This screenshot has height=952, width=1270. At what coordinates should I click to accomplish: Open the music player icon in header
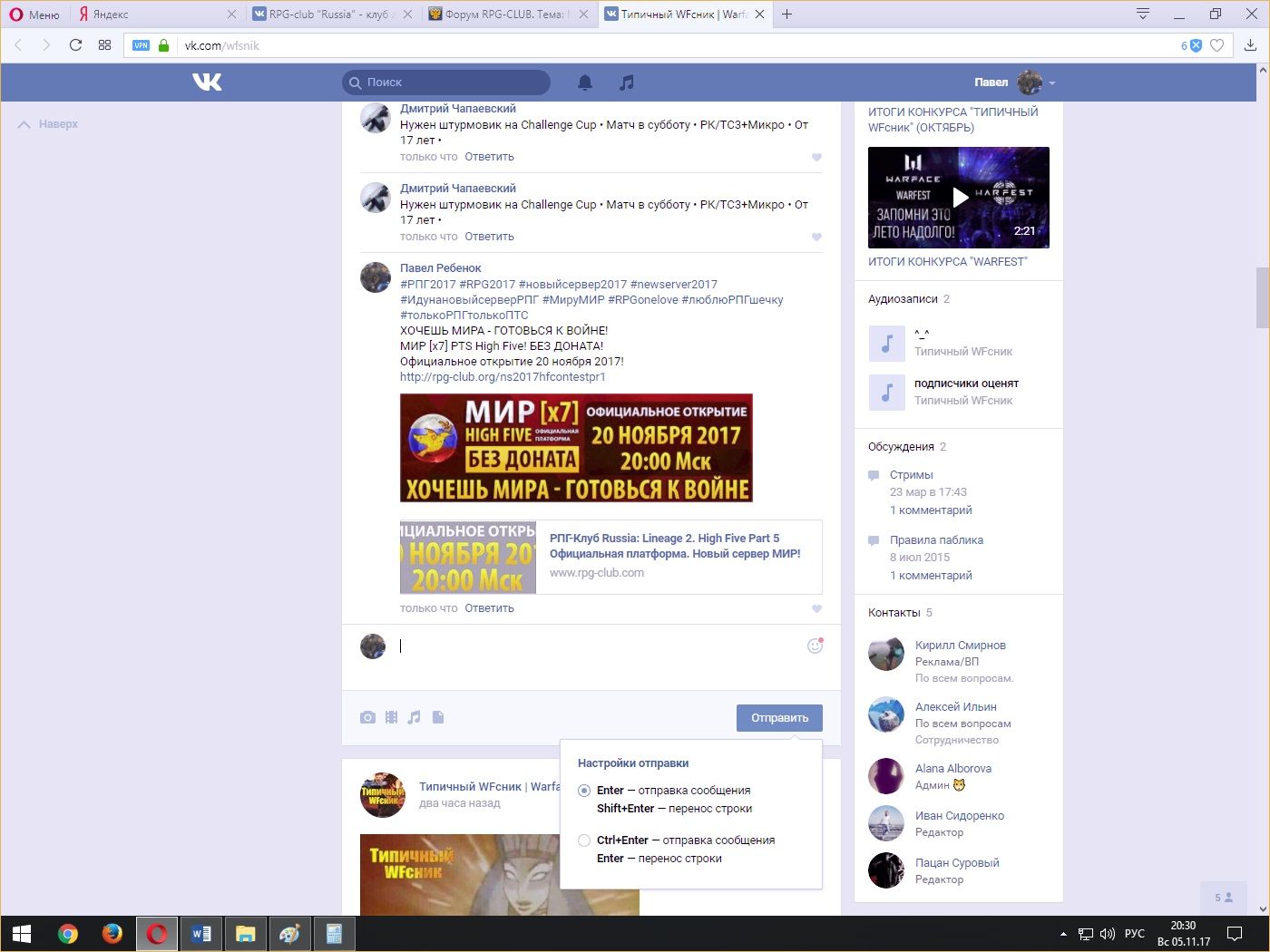(x=626, y=83)
